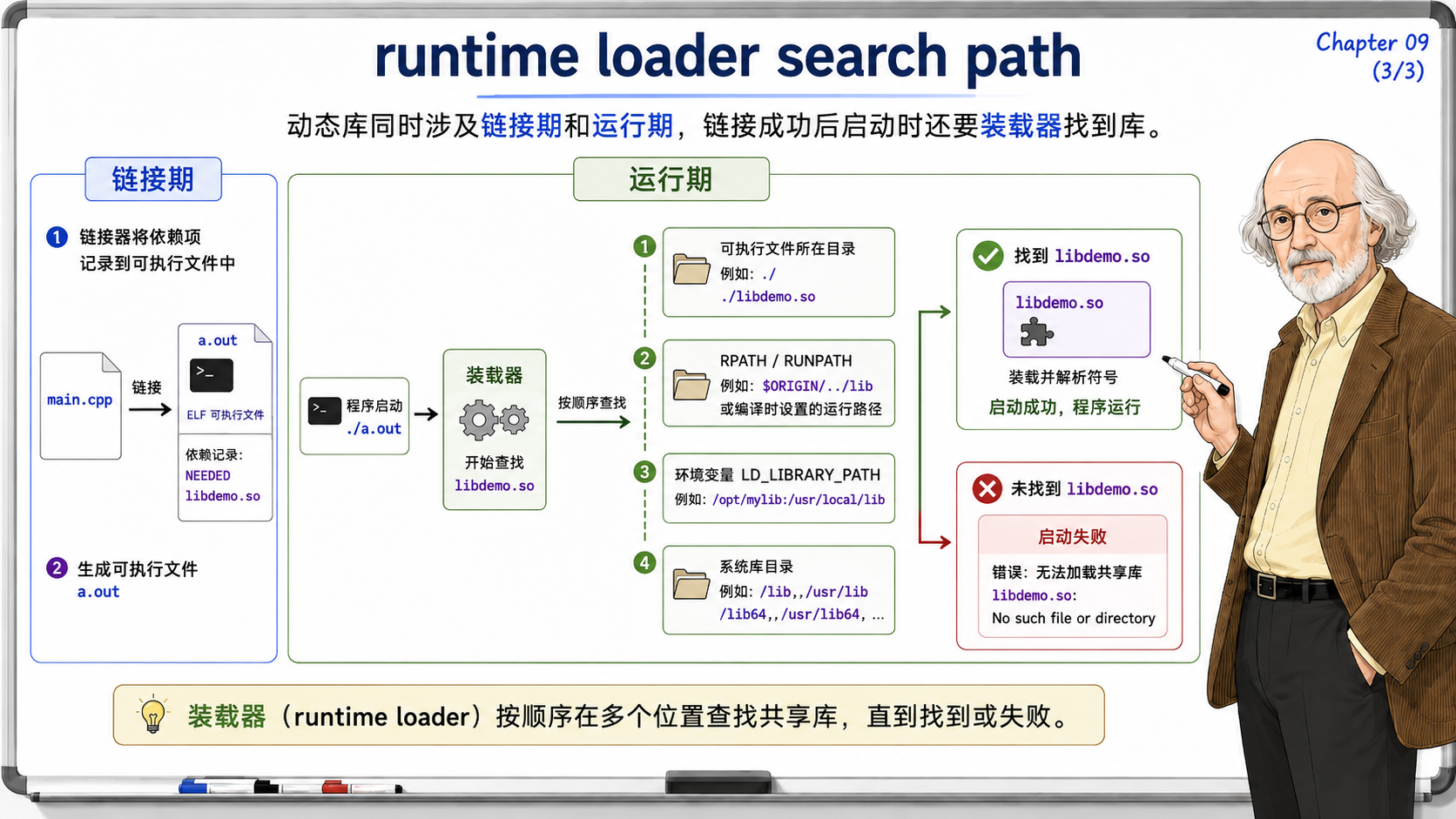Click the "开始查找" text in 装载器 box
Viewport: 1456px width, 819px height.
[494, 462]
